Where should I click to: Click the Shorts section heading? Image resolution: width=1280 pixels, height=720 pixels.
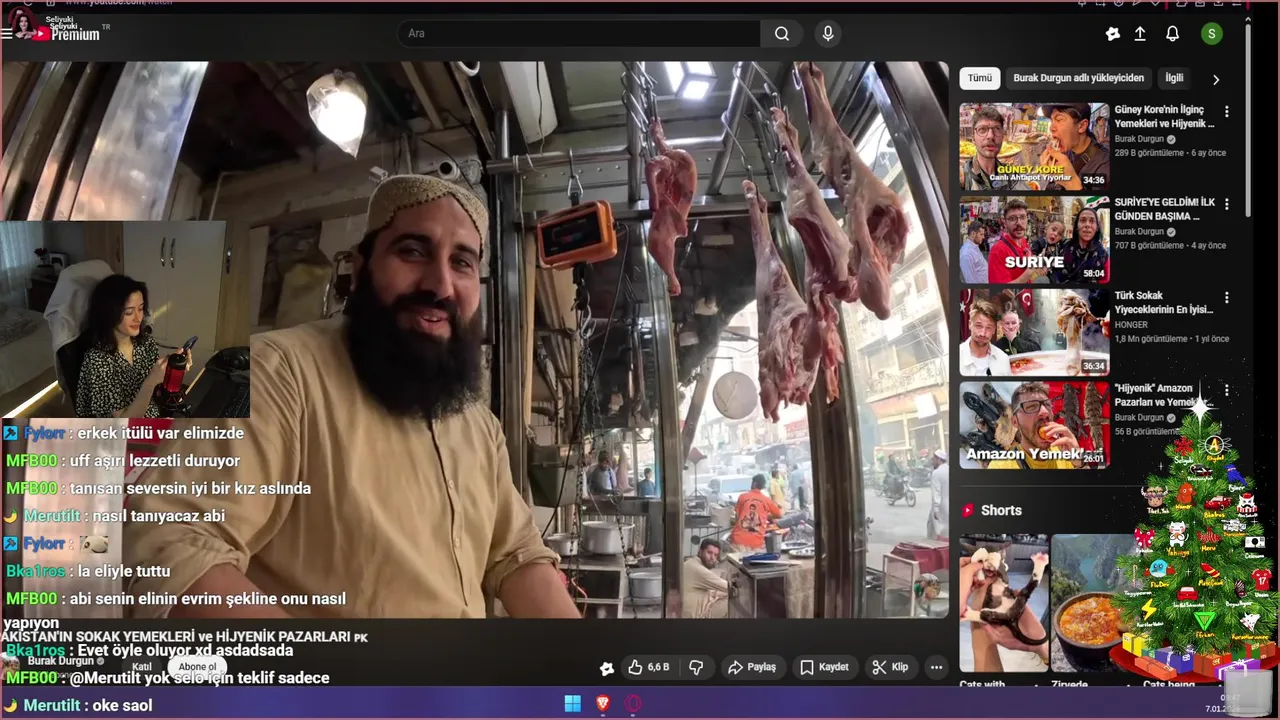click(1001, 510)
